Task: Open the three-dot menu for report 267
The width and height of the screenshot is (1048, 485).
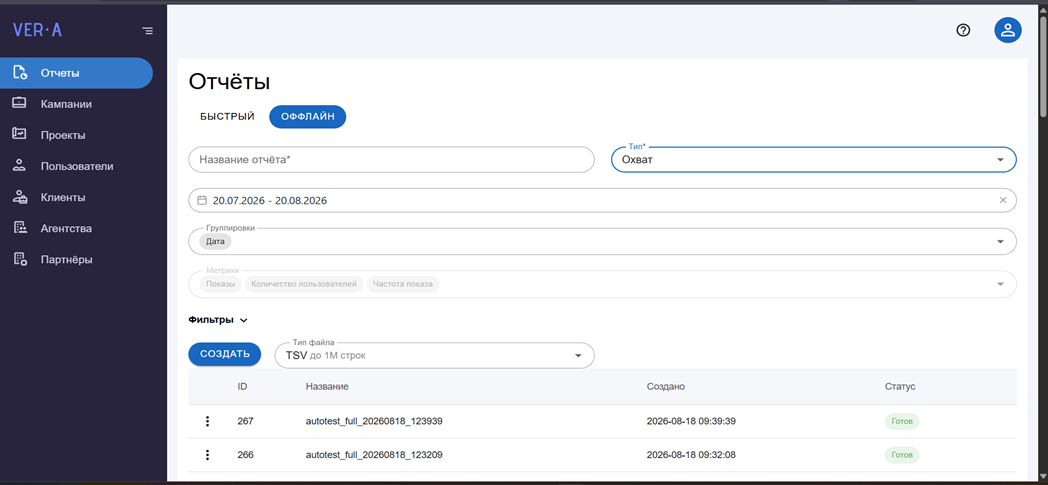Action: coord(207,421)
